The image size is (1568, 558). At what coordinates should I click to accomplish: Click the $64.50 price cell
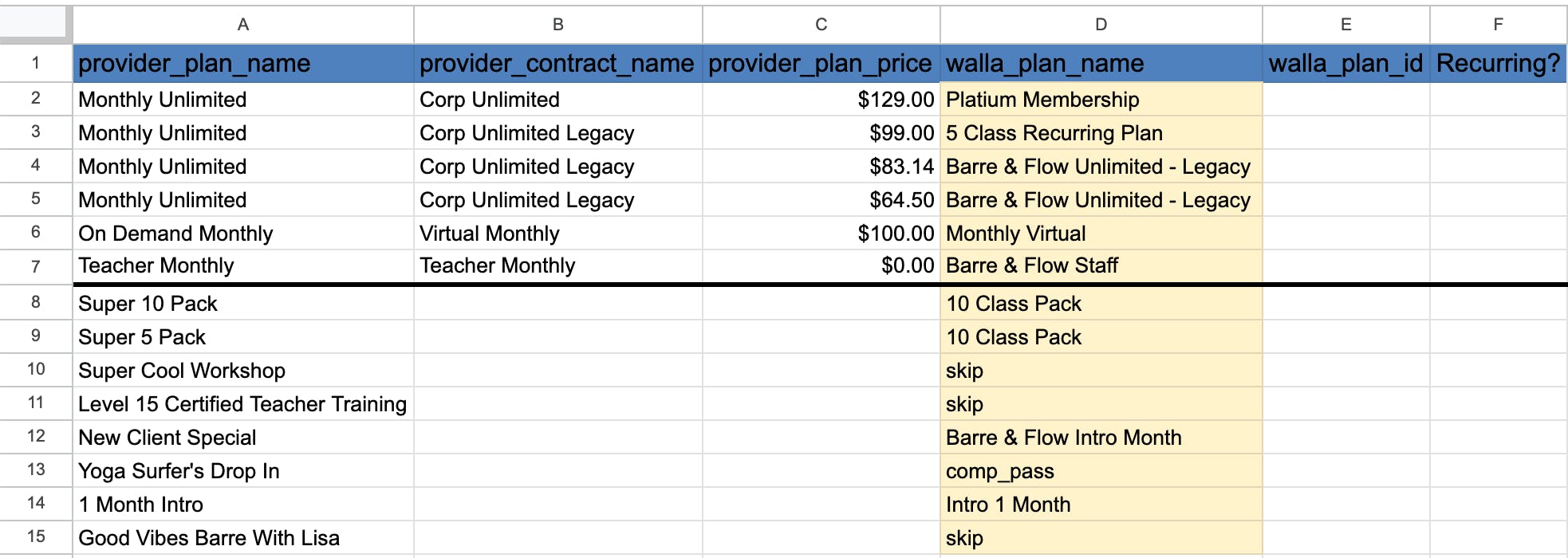point(821,200)
